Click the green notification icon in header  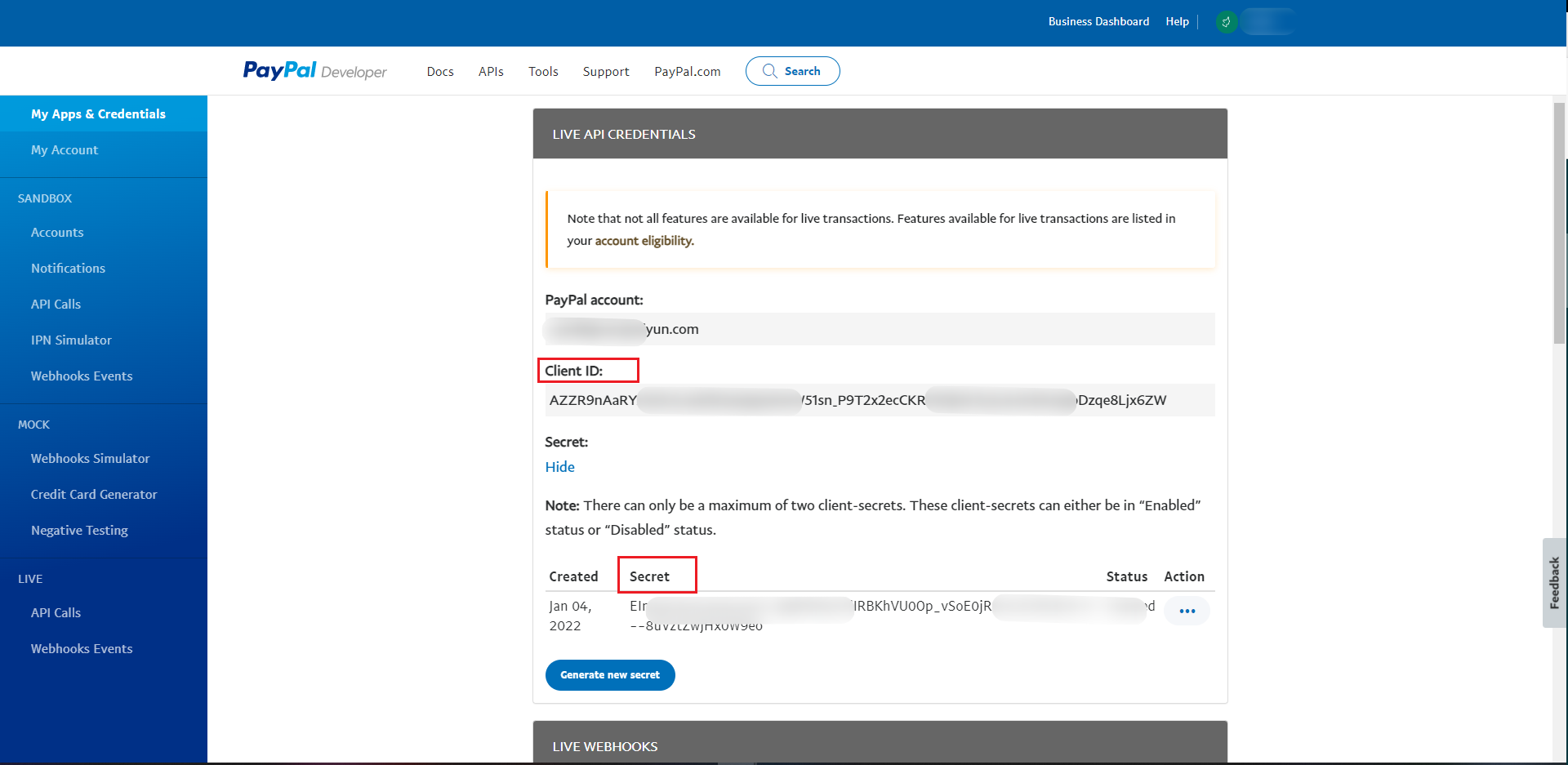pos(1226,22)
